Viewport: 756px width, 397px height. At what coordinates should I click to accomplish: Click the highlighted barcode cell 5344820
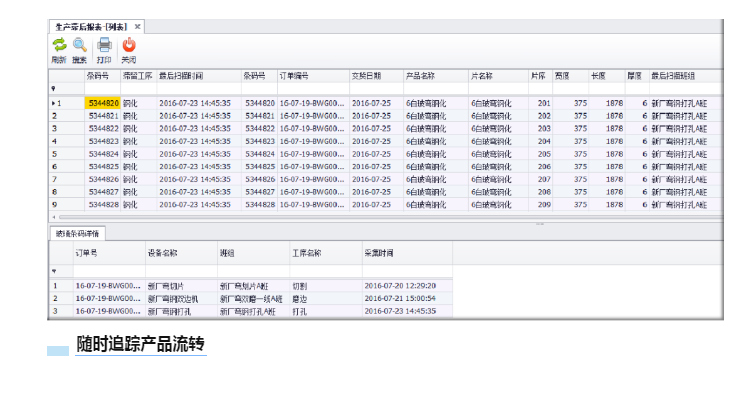pos(103,103)
